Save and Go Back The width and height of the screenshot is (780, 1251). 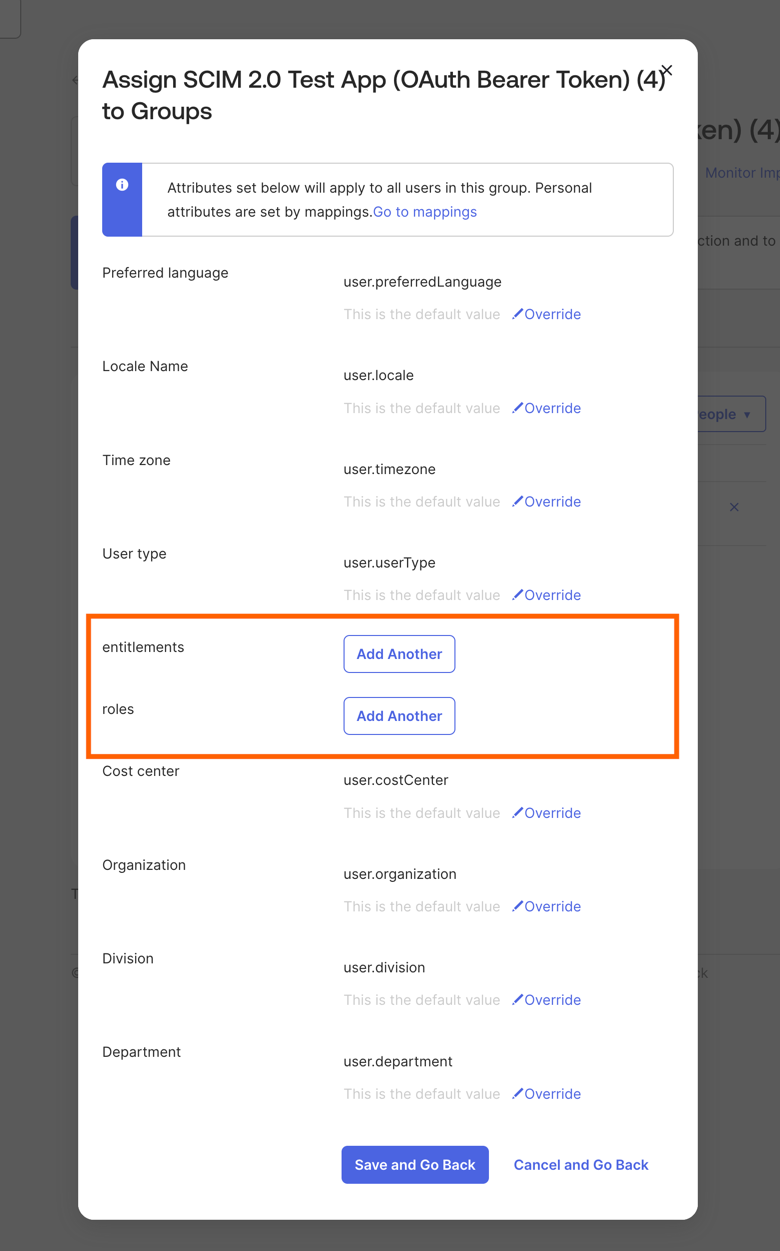point(415,1165)
